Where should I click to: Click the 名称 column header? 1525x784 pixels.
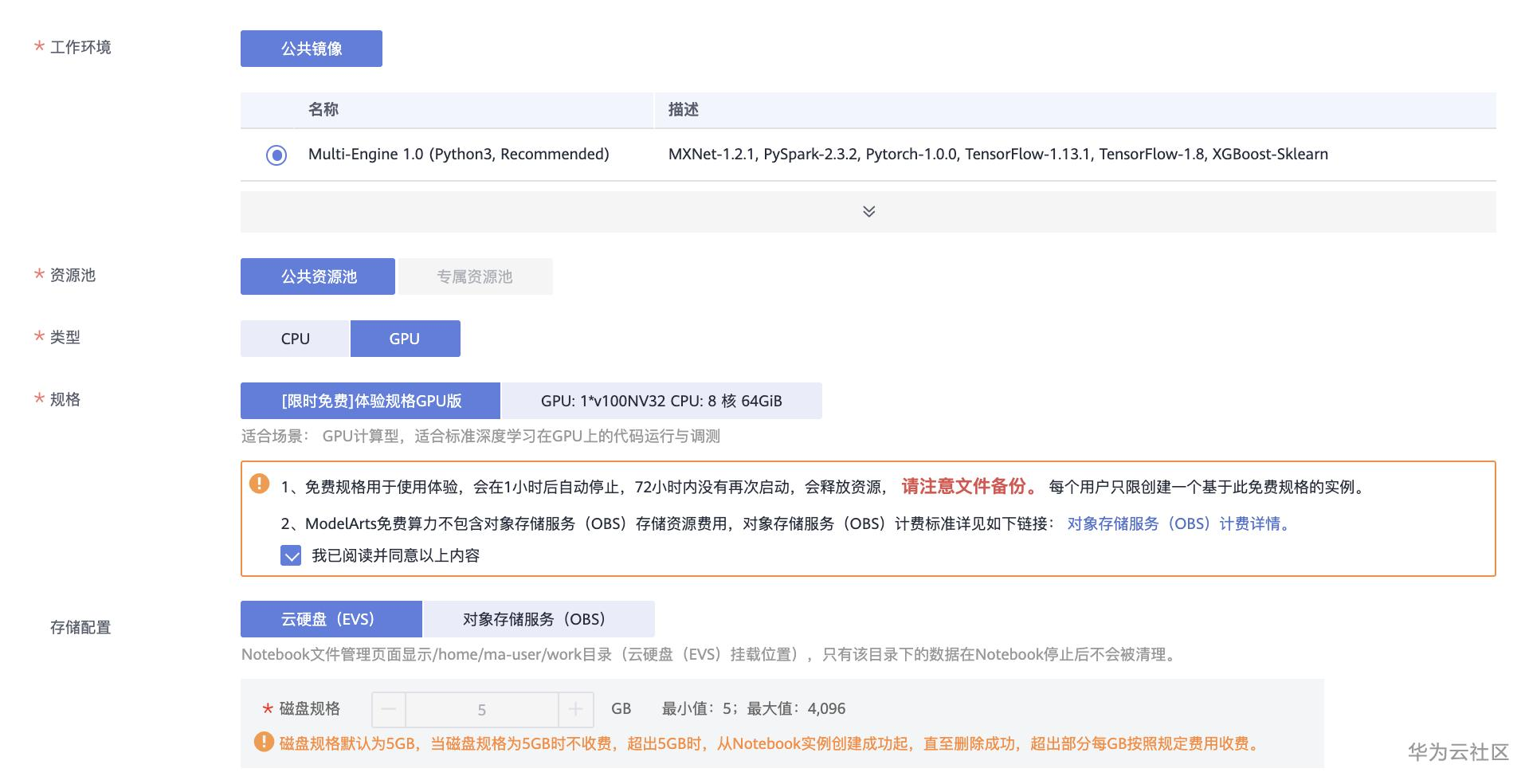coord(322,109)
